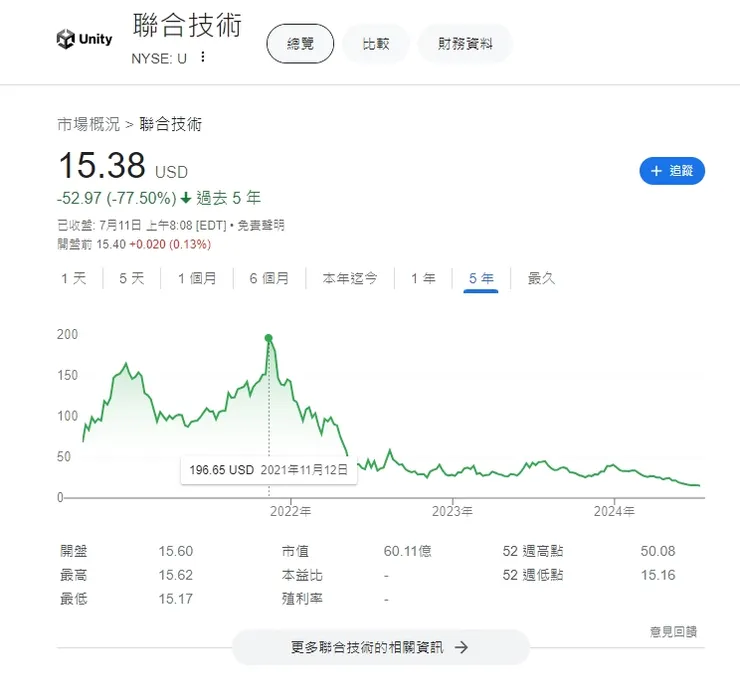Click the 市場概況 breadcrumb link
This screenshot has height=673, width=740.
(x=88, y=125)
